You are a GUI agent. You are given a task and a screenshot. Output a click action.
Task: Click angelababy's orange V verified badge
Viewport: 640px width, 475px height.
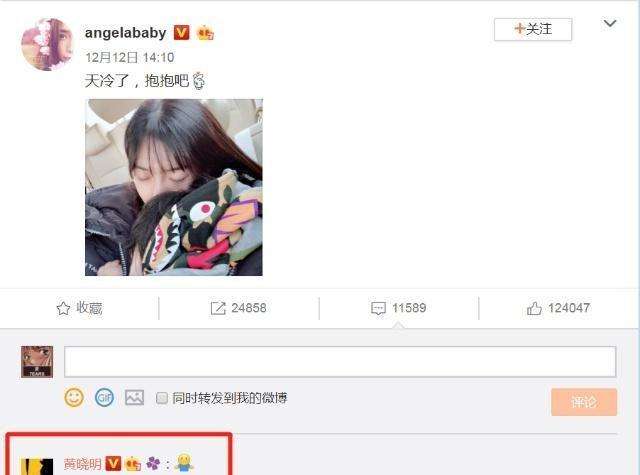(182, 32)
